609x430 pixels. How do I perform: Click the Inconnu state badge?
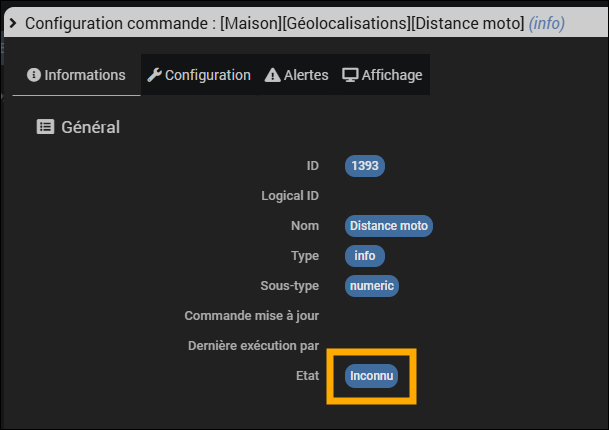371,376
